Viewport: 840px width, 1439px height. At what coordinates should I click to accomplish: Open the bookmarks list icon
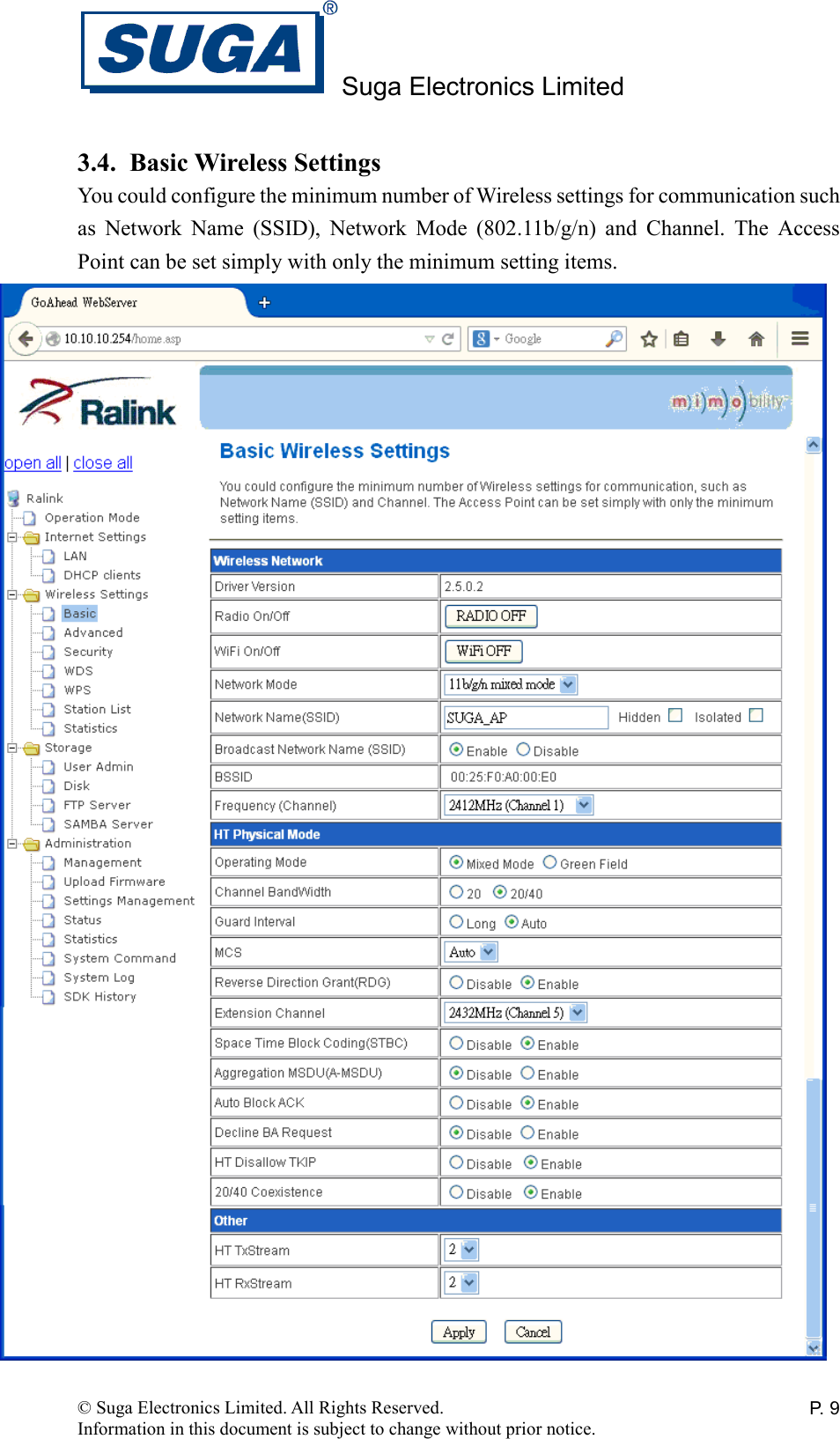tap(681, 339)
